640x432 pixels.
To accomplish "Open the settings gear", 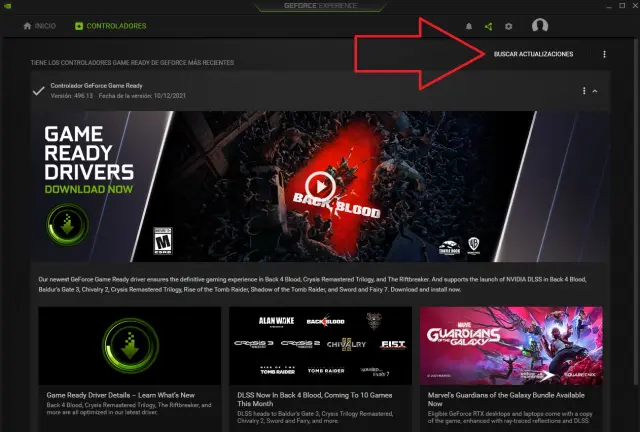I will [x=508, y=26].
